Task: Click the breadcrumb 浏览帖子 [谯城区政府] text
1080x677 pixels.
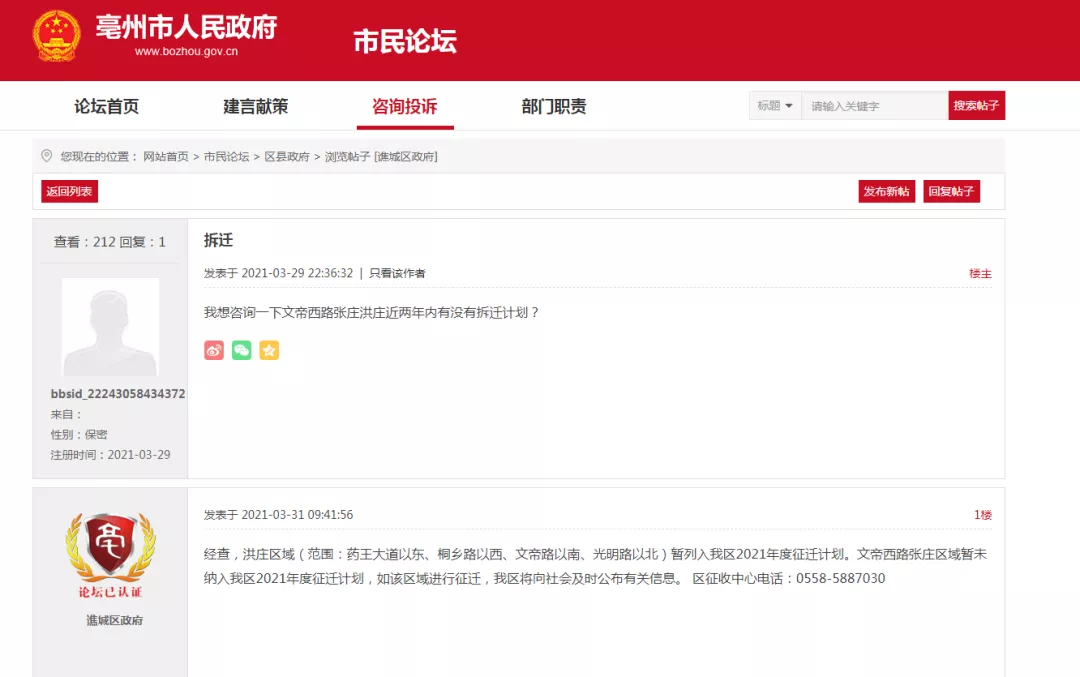Action: (x=381, y=156)
